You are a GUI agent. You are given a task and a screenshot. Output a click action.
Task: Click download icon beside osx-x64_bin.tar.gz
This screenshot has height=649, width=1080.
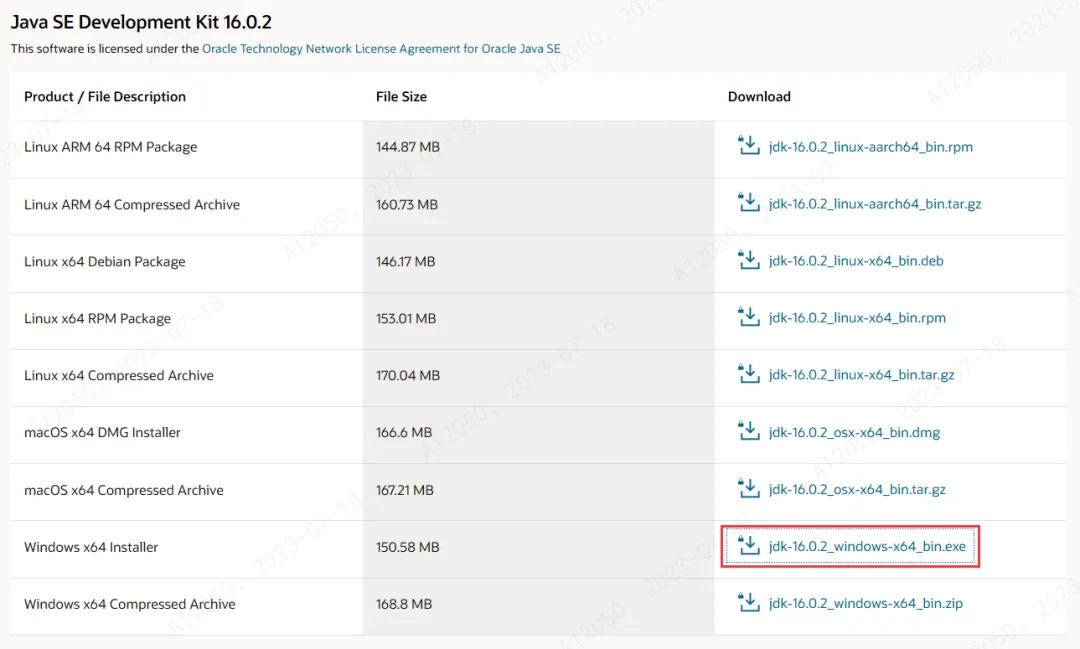749,488
